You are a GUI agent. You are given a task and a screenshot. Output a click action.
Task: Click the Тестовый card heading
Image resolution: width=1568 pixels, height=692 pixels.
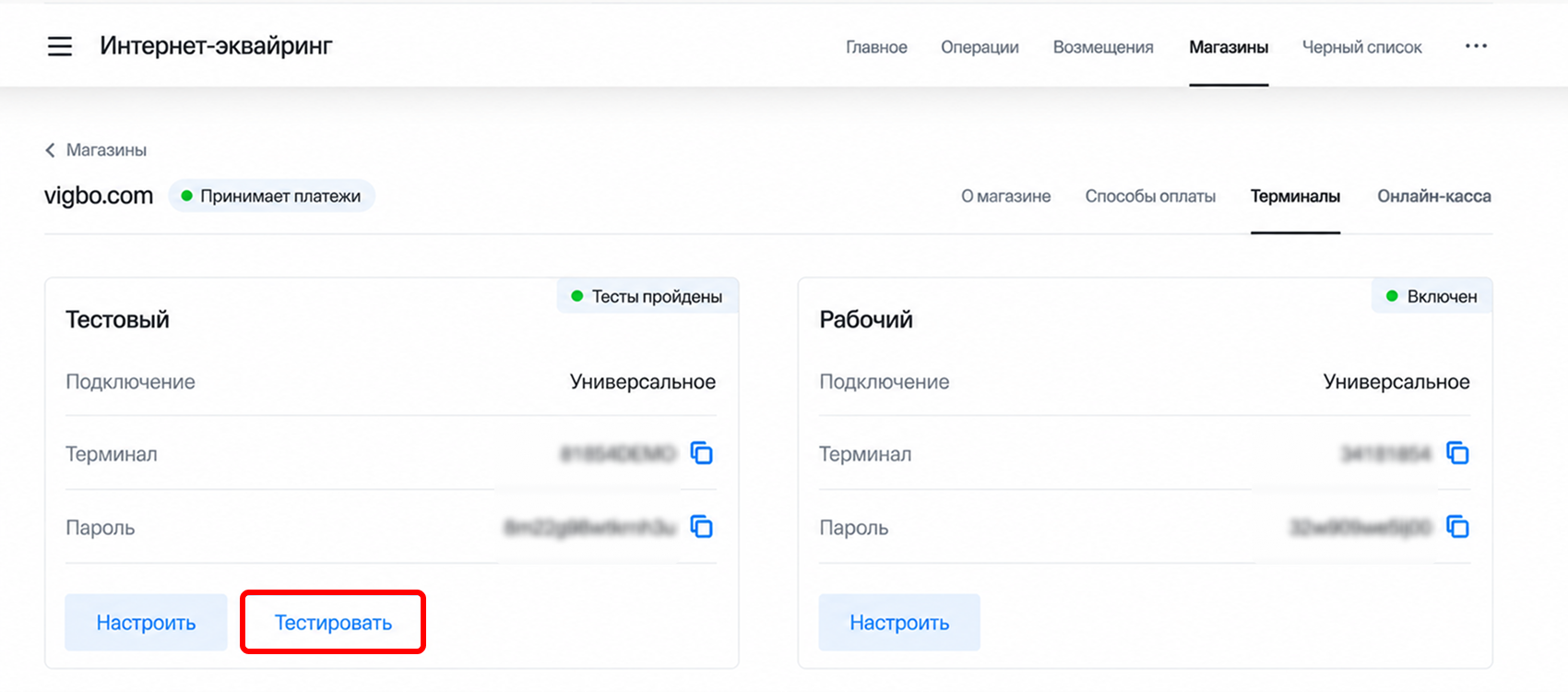[x=117, y=319]
